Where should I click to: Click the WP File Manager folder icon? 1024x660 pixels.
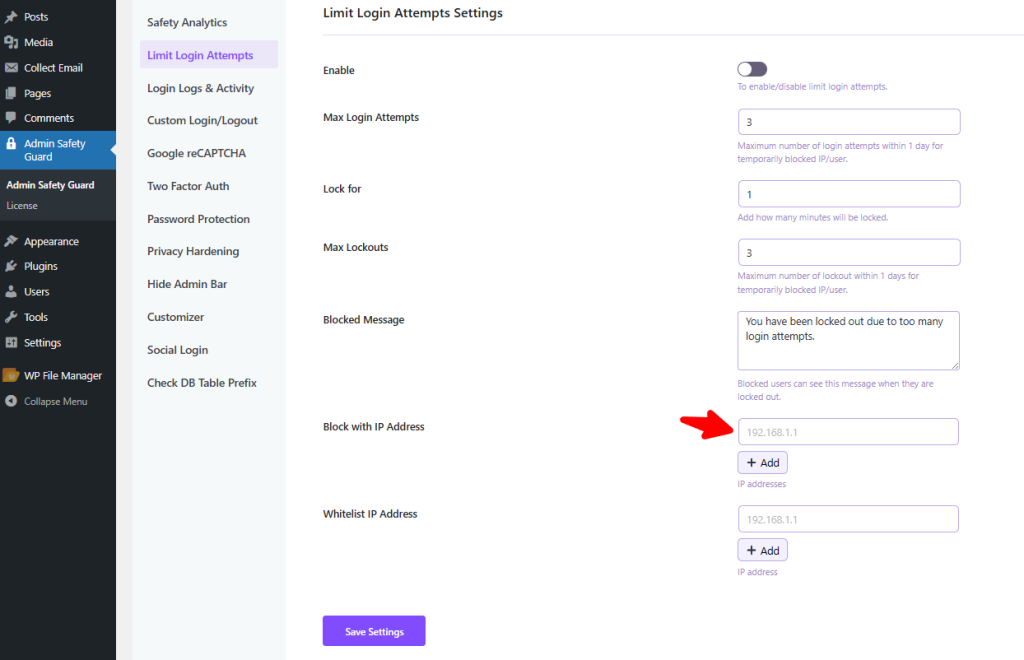coord(11,376)
